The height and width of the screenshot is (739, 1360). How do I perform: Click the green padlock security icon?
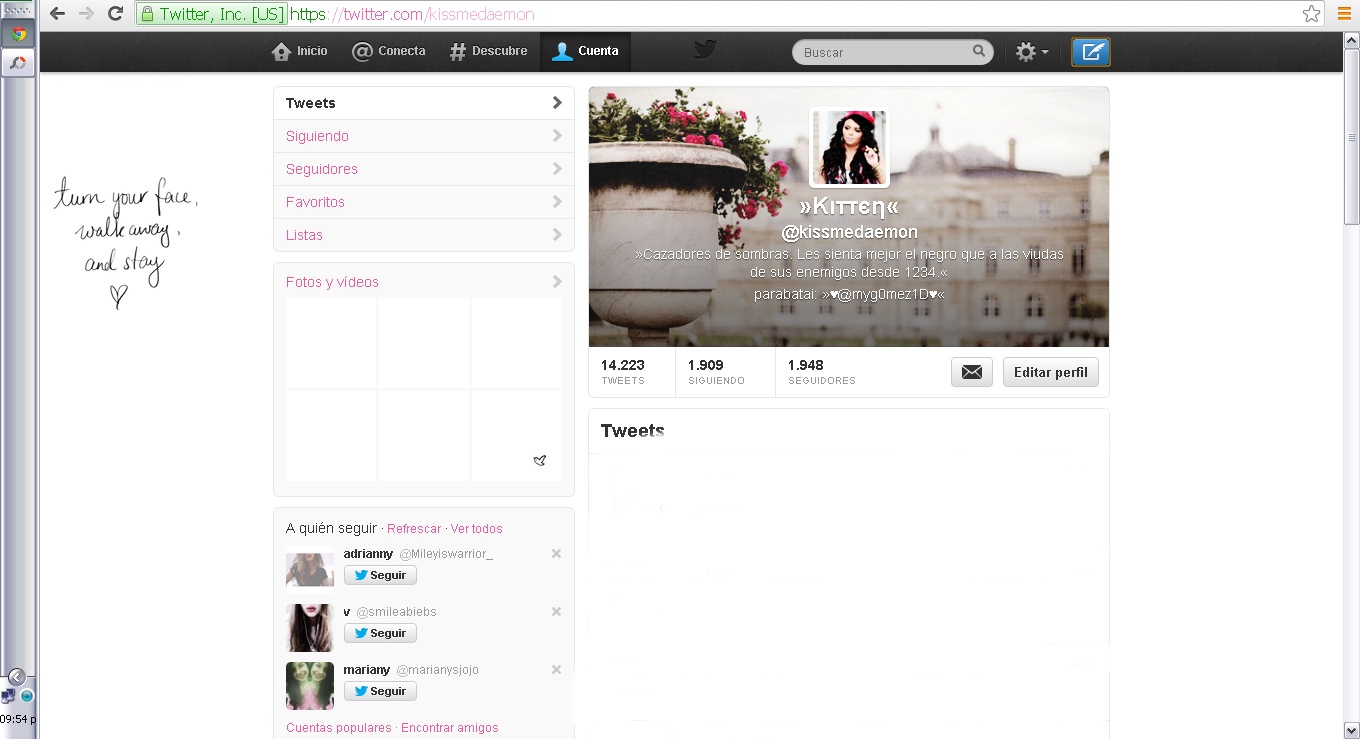point(148,14)
